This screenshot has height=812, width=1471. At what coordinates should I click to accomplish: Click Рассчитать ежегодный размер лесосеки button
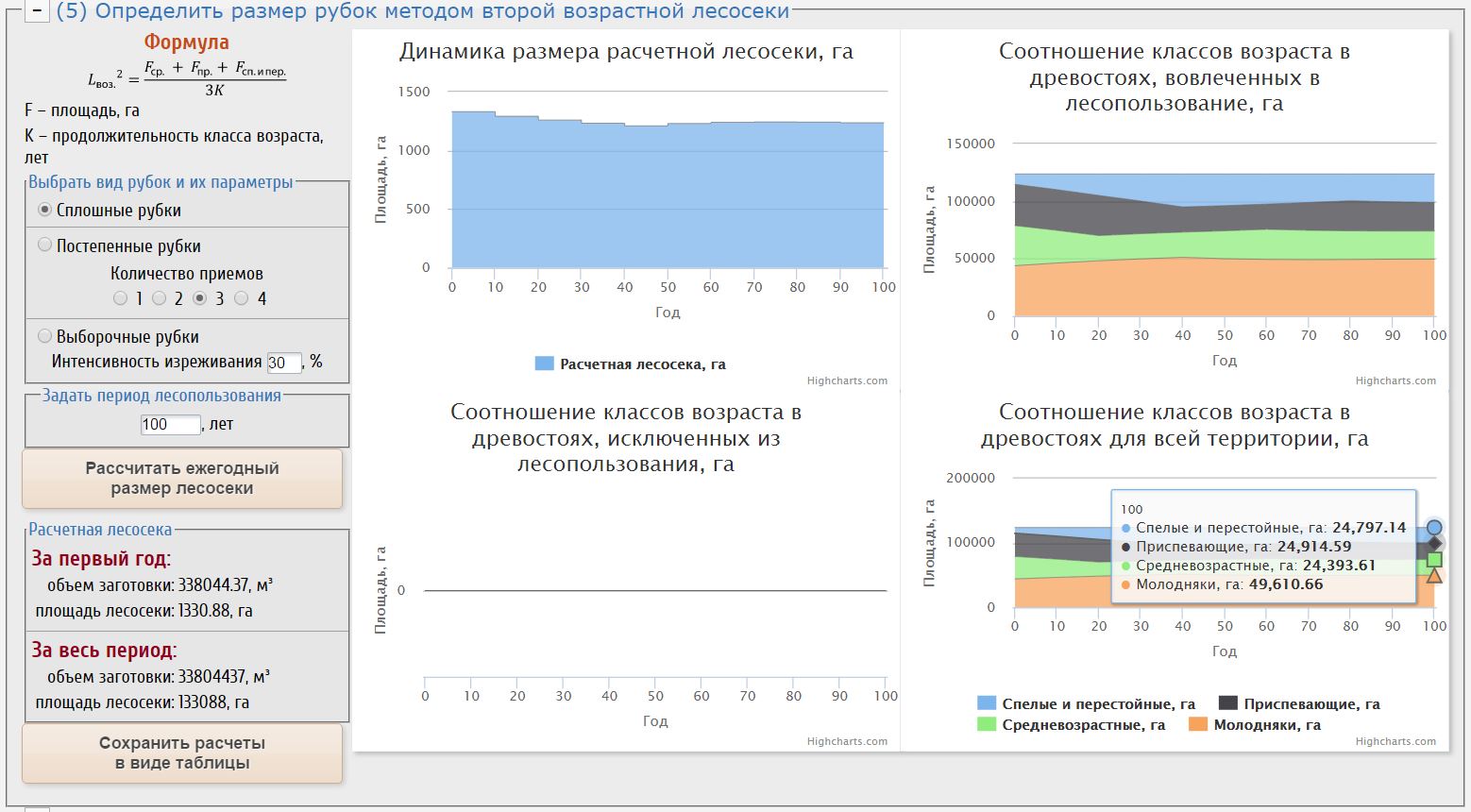pyautogui.click(x=182, y=479)
